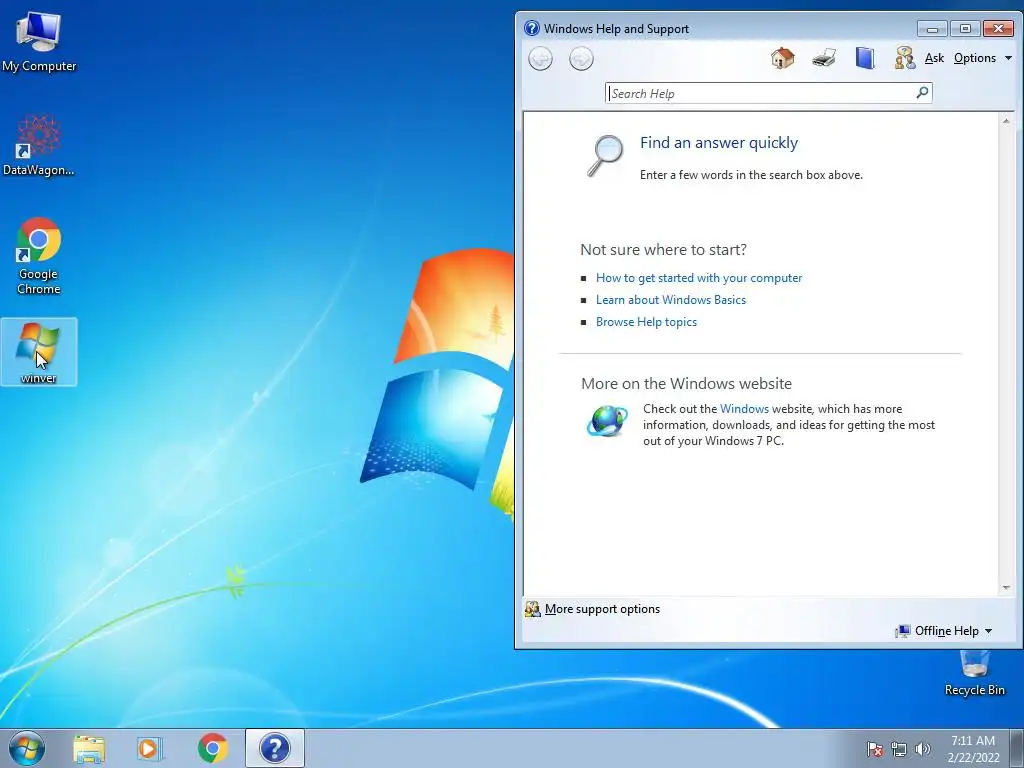Select the Google Chrome desktop shortcut
The width and height of the screenshot is (1024, 768).
point(39,256)
